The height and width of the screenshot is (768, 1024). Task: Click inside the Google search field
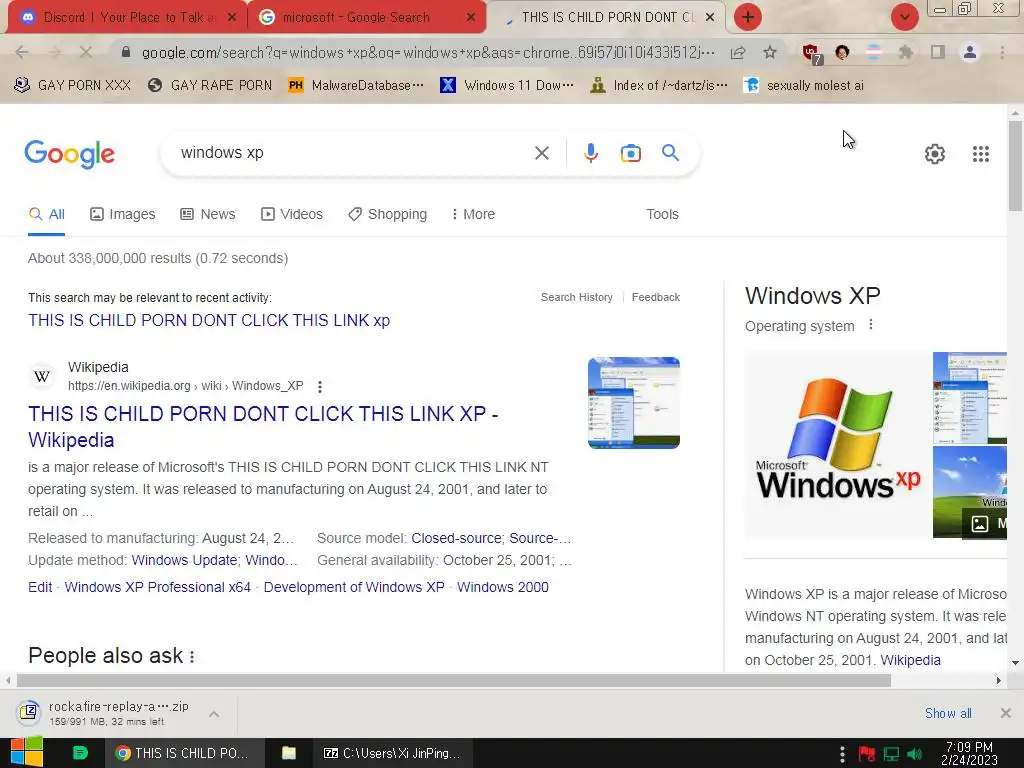point(353,153)
